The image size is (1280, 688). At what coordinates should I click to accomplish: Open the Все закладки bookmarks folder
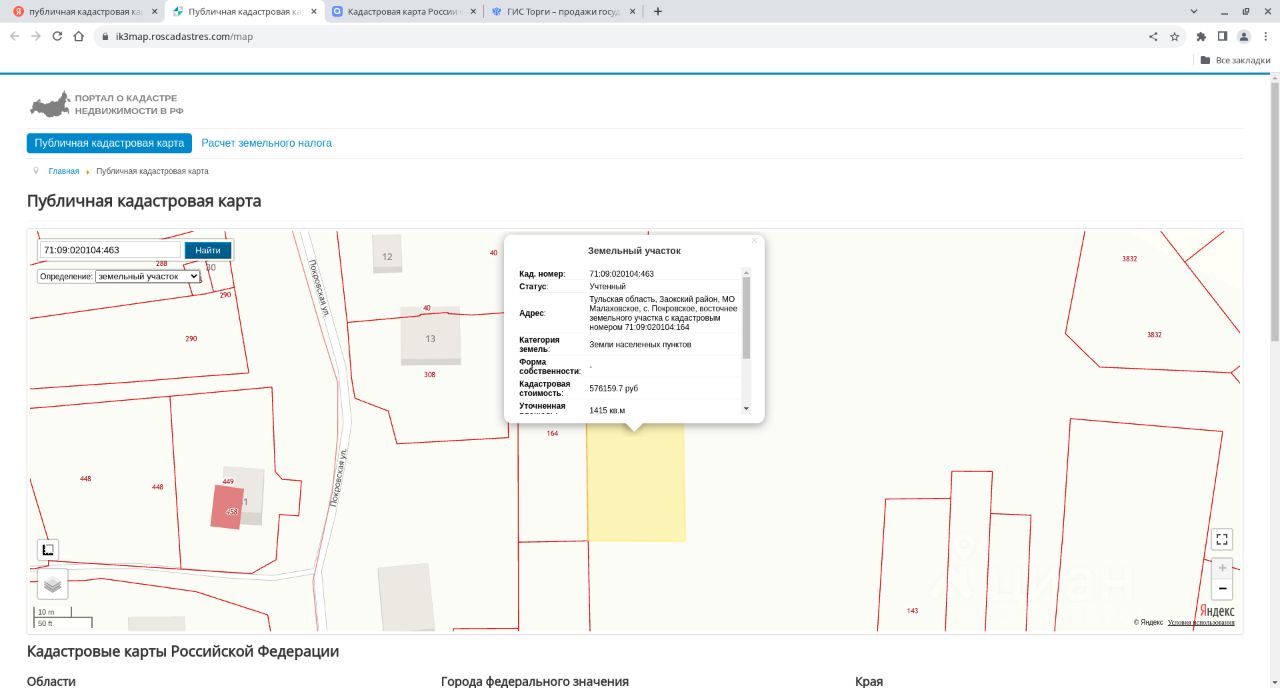click(1235, 60)
